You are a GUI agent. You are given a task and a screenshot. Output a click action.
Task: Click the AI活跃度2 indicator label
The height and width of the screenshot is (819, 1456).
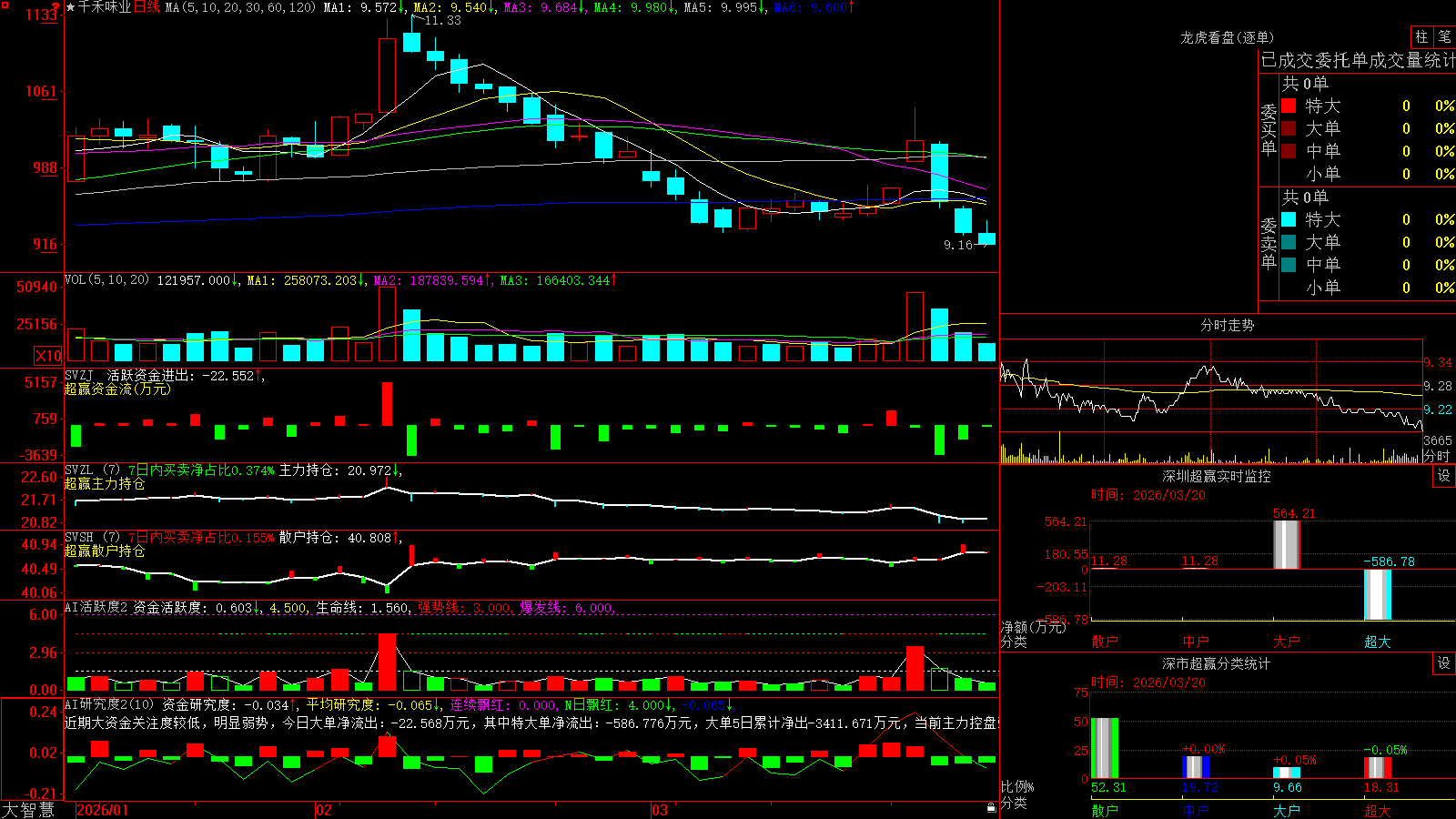[96, 608]
